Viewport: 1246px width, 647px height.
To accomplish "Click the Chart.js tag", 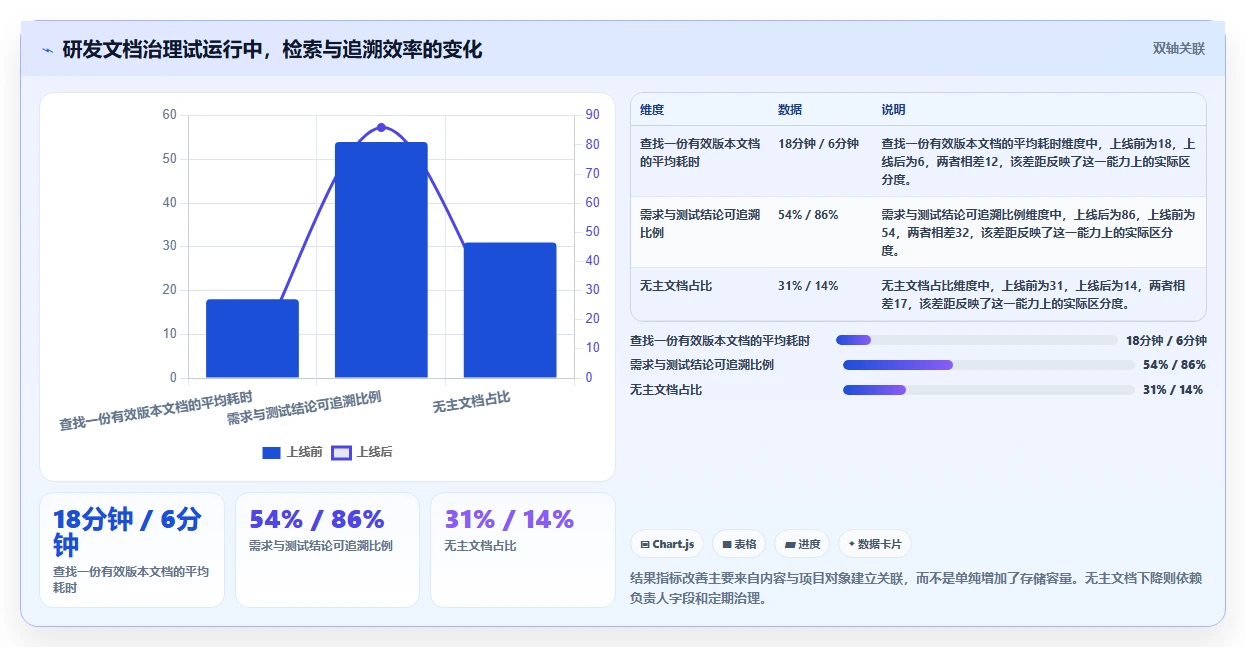I will tap(667, 544).
